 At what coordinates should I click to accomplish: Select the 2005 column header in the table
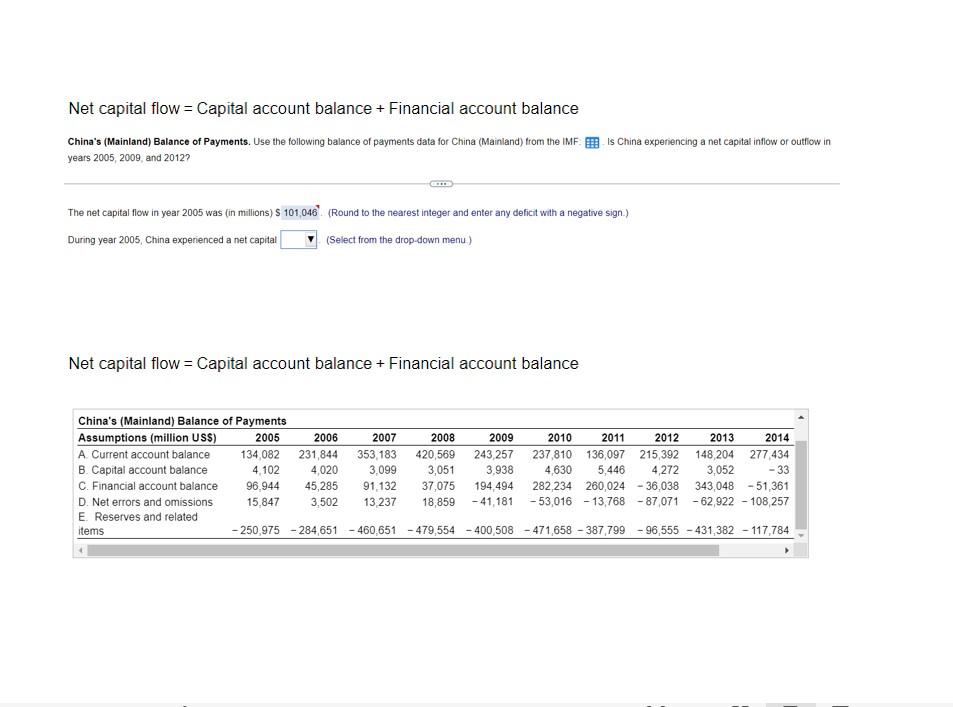point(267,437)
